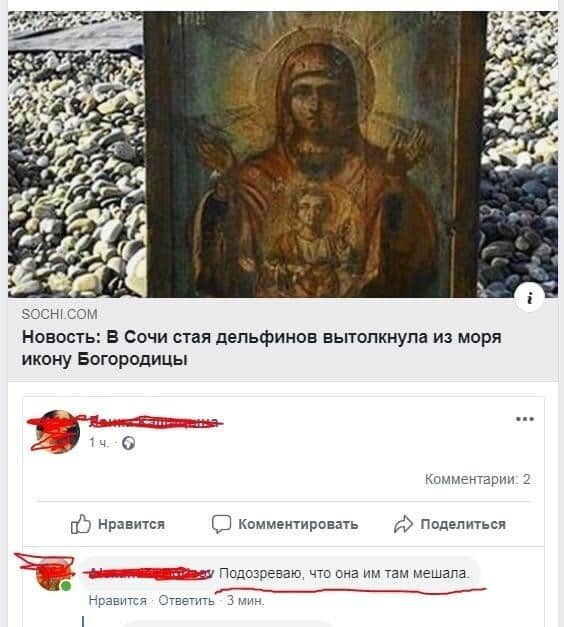
Task: Open the dolphins icon news headline
Action: point(261,348)
